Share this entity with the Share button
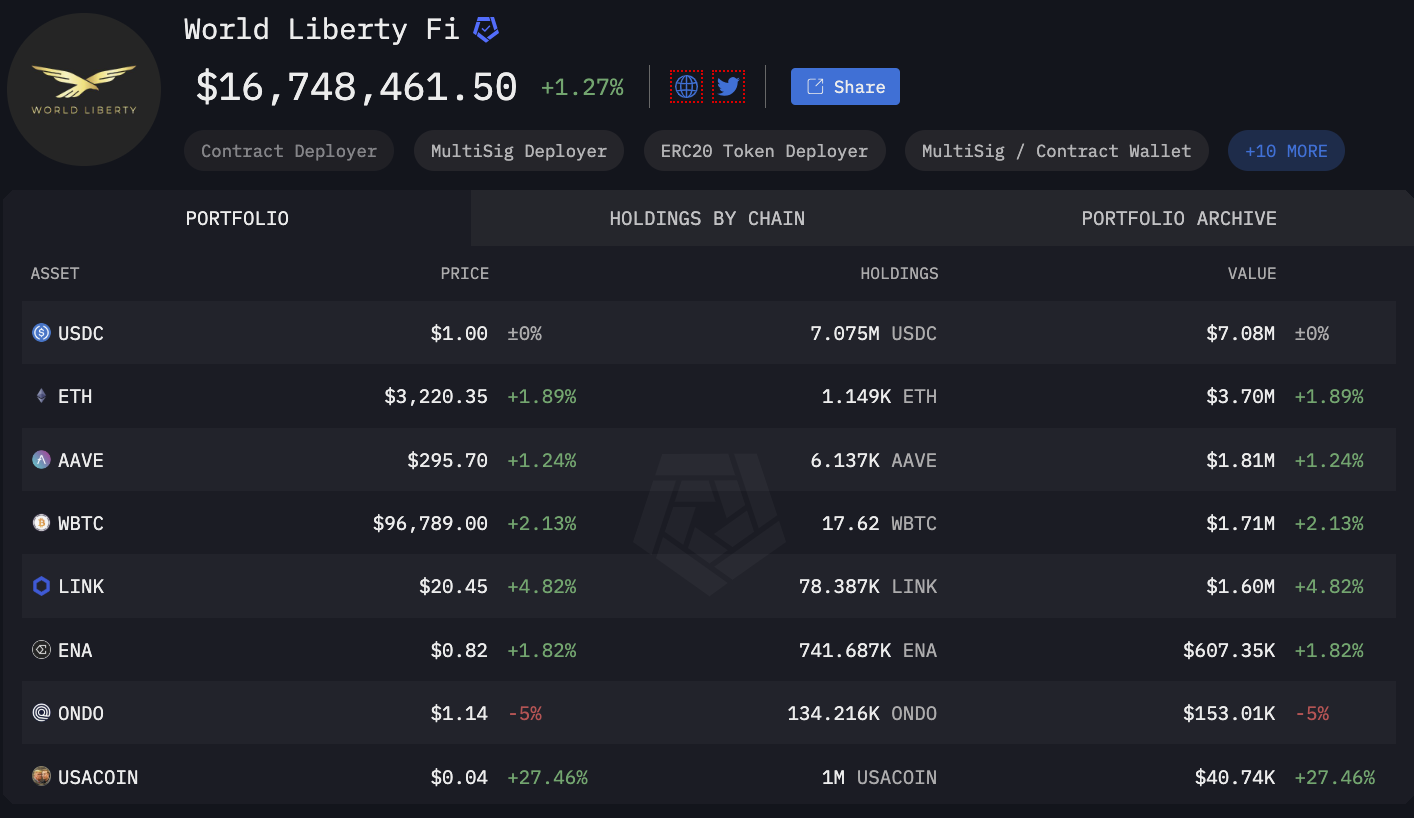 845,87
